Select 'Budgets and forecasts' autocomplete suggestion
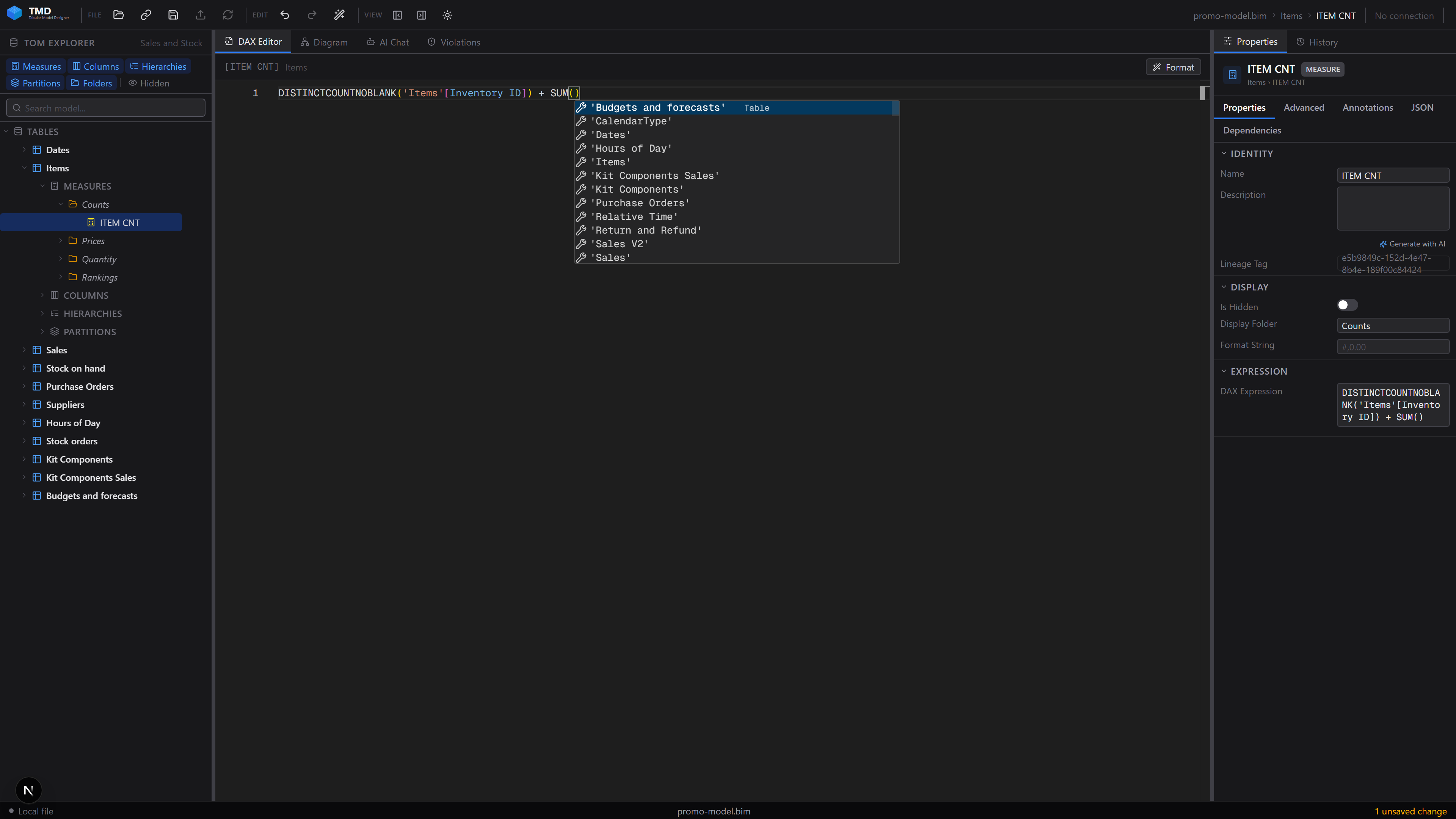Viewport: 1456px width, 819px height. pyautogui.click(x=733, y=107)
